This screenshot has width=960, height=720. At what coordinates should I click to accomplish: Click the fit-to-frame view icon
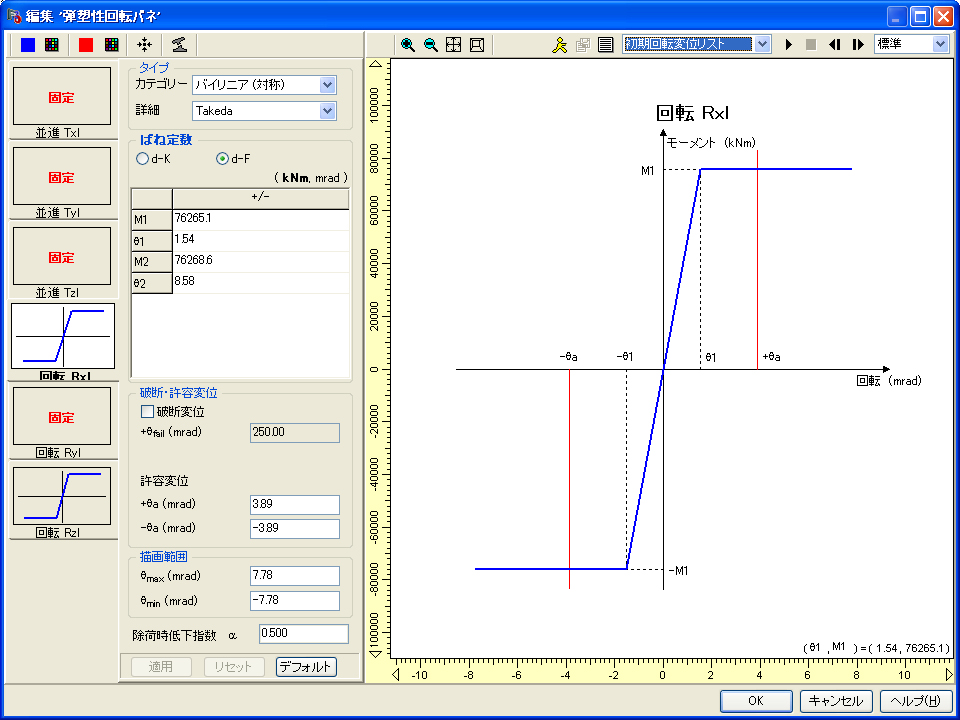[477, 45]
